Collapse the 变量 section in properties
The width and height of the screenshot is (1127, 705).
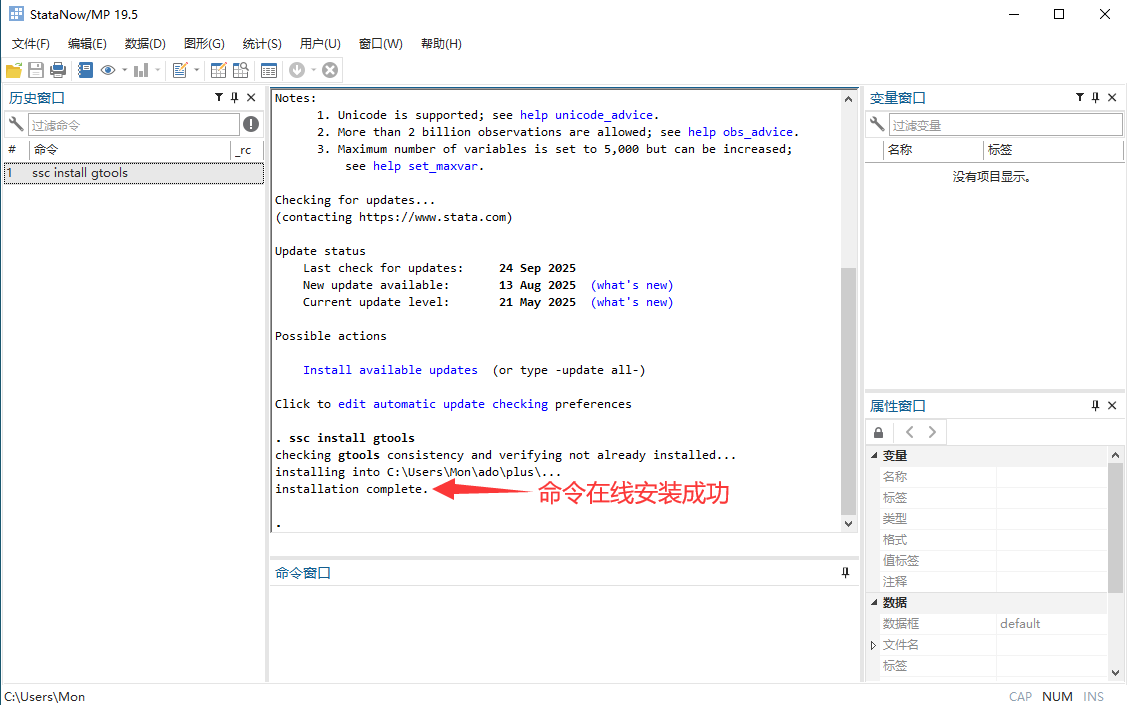pos(874,456)
